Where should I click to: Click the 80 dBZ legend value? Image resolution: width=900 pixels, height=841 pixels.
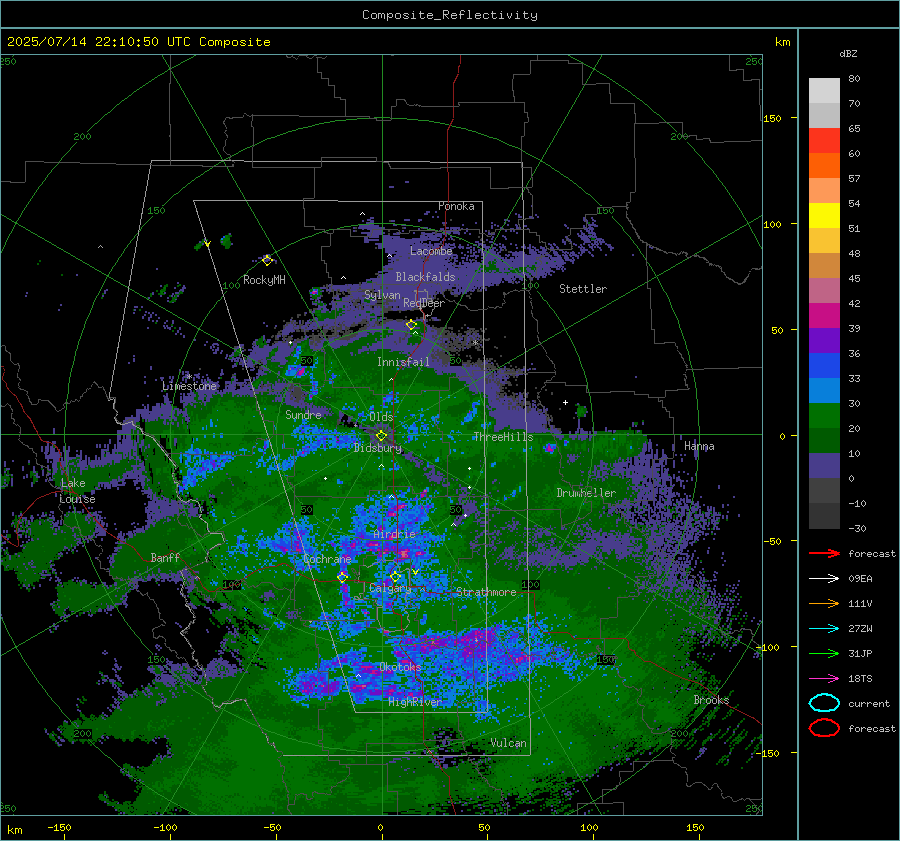(x=854, y=79)
